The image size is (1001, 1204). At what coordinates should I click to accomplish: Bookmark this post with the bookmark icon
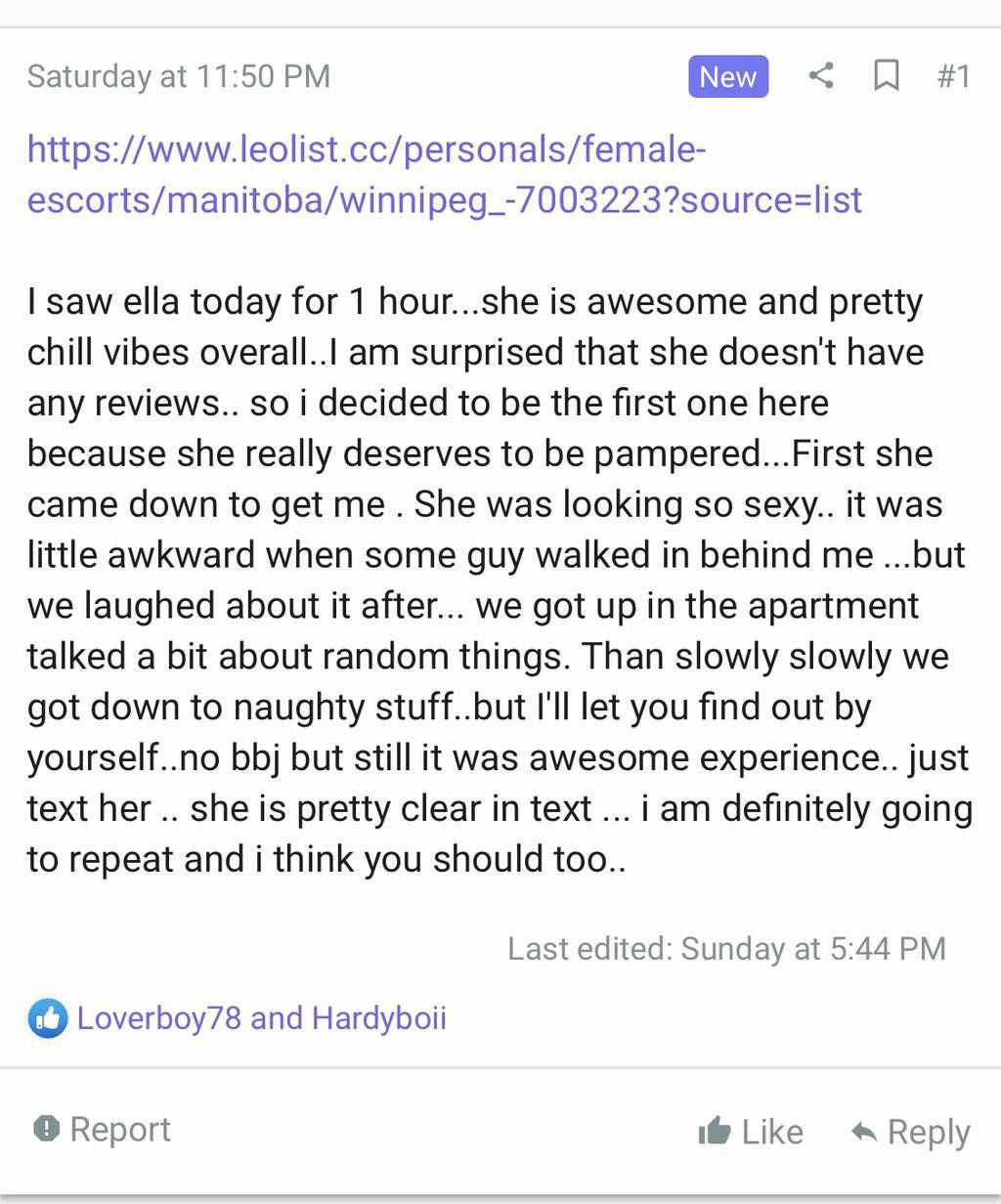pyautogui.click(x=886, y=76)
